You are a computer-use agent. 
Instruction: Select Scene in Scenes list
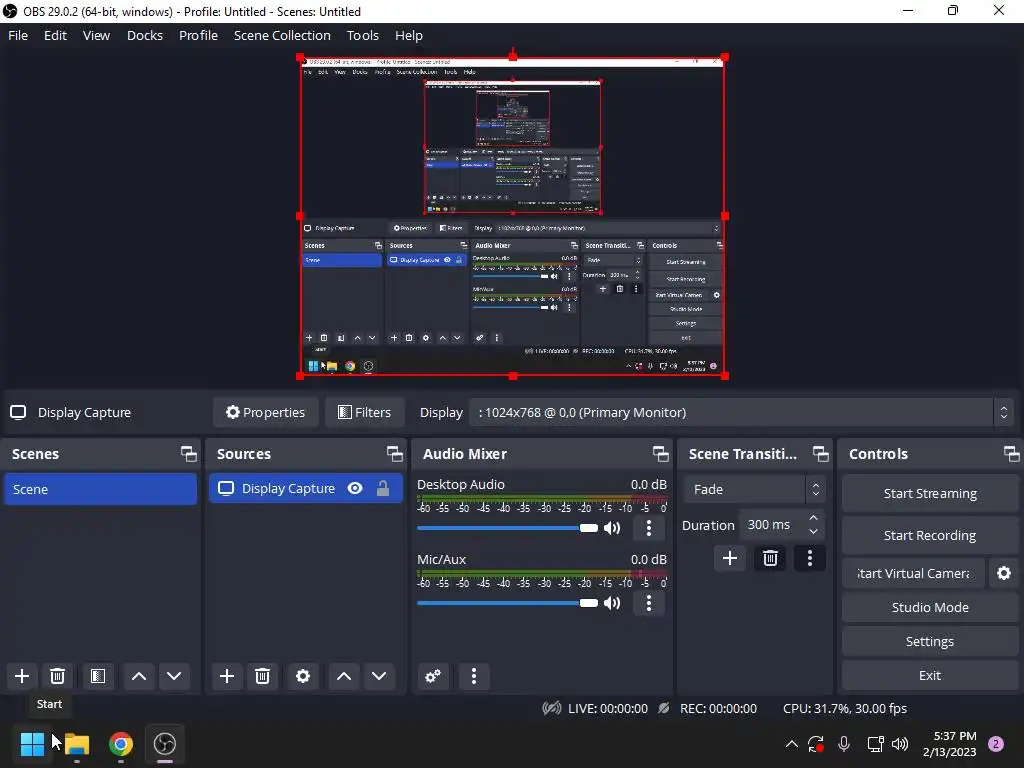click(x=101, y=489)
